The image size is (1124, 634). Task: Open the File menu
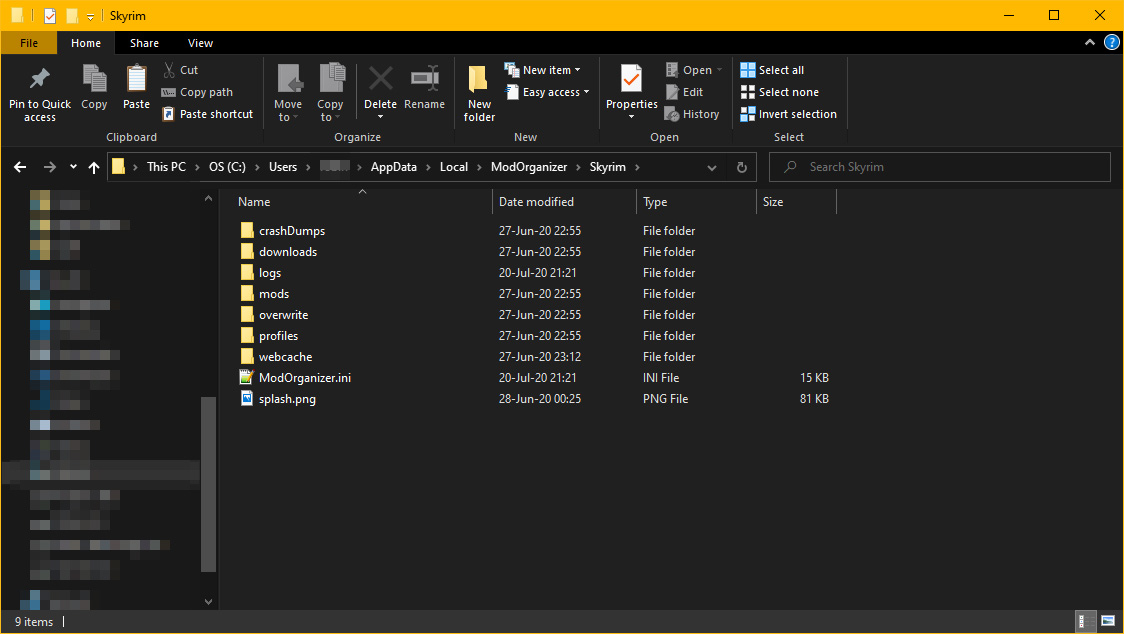click(29, 43)
